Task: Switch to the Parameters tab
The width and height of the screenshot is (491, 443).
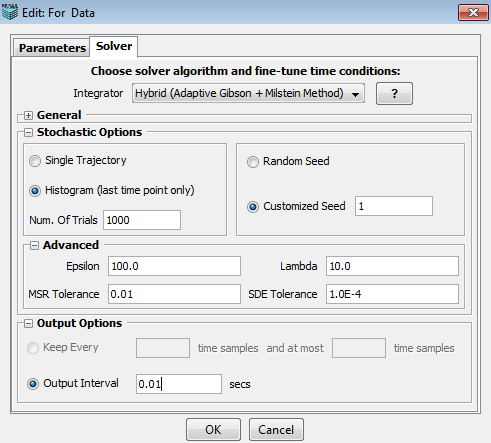Action: 52,48
